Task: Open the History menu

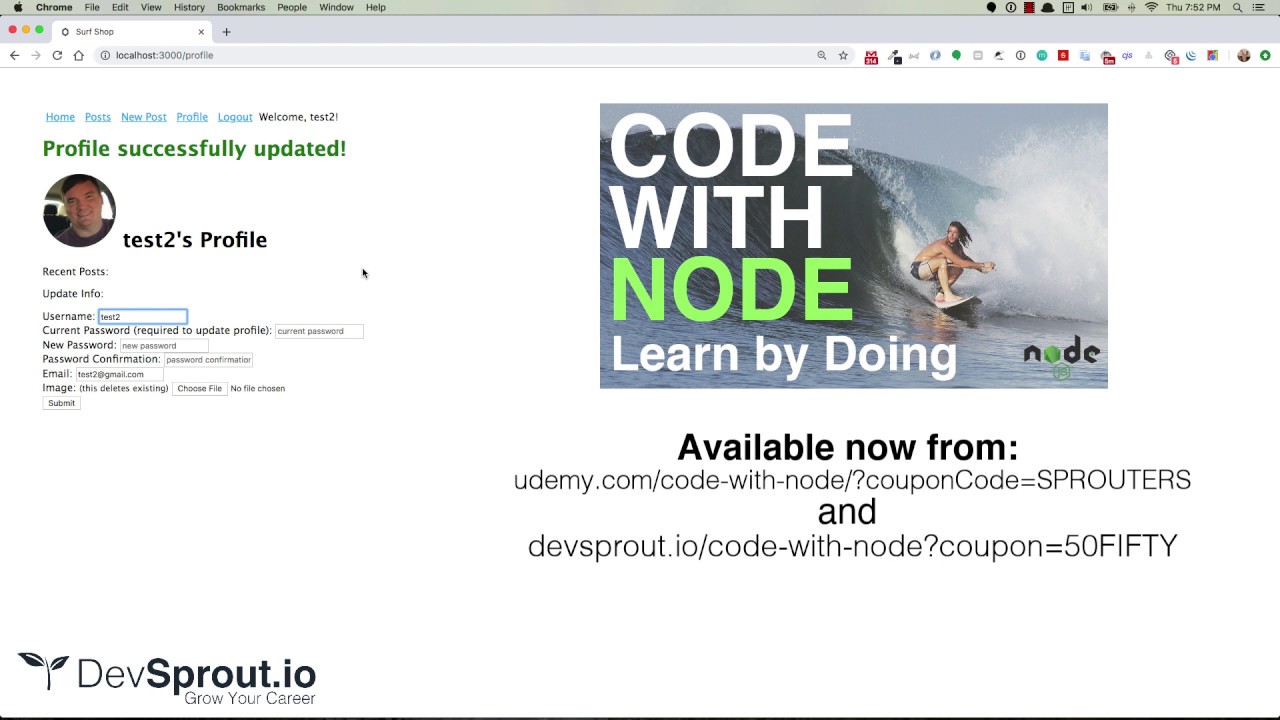Action: coord(189,7)
